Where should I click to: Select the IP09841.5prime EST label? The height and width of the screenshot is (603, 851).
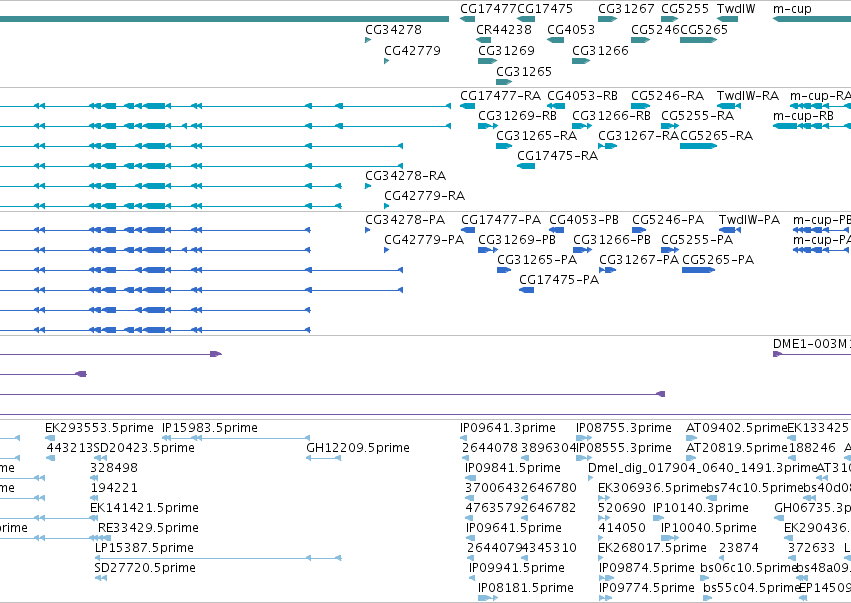tap(513, 468)
